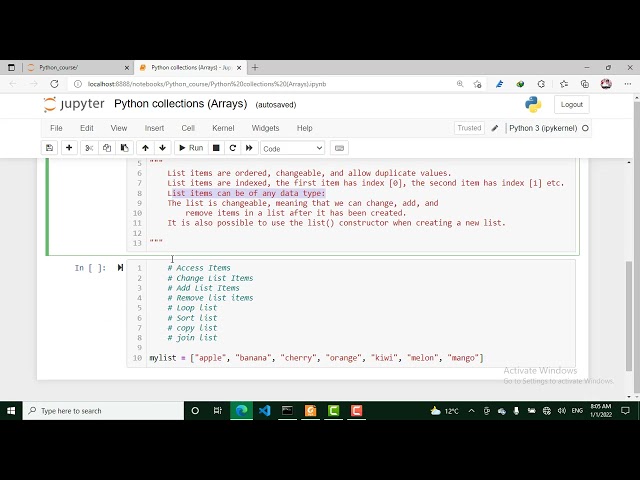Close the Python_course/ browser tab

pyautogui.click(x=127, y=68)
